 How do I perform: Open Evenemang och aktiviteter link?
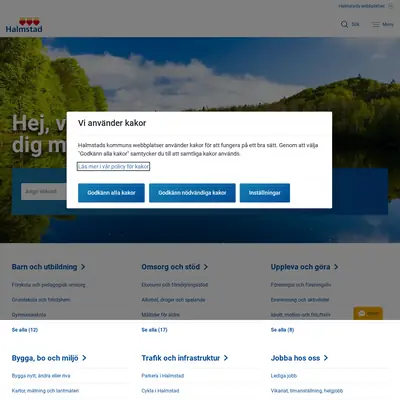tap(300, 300)
